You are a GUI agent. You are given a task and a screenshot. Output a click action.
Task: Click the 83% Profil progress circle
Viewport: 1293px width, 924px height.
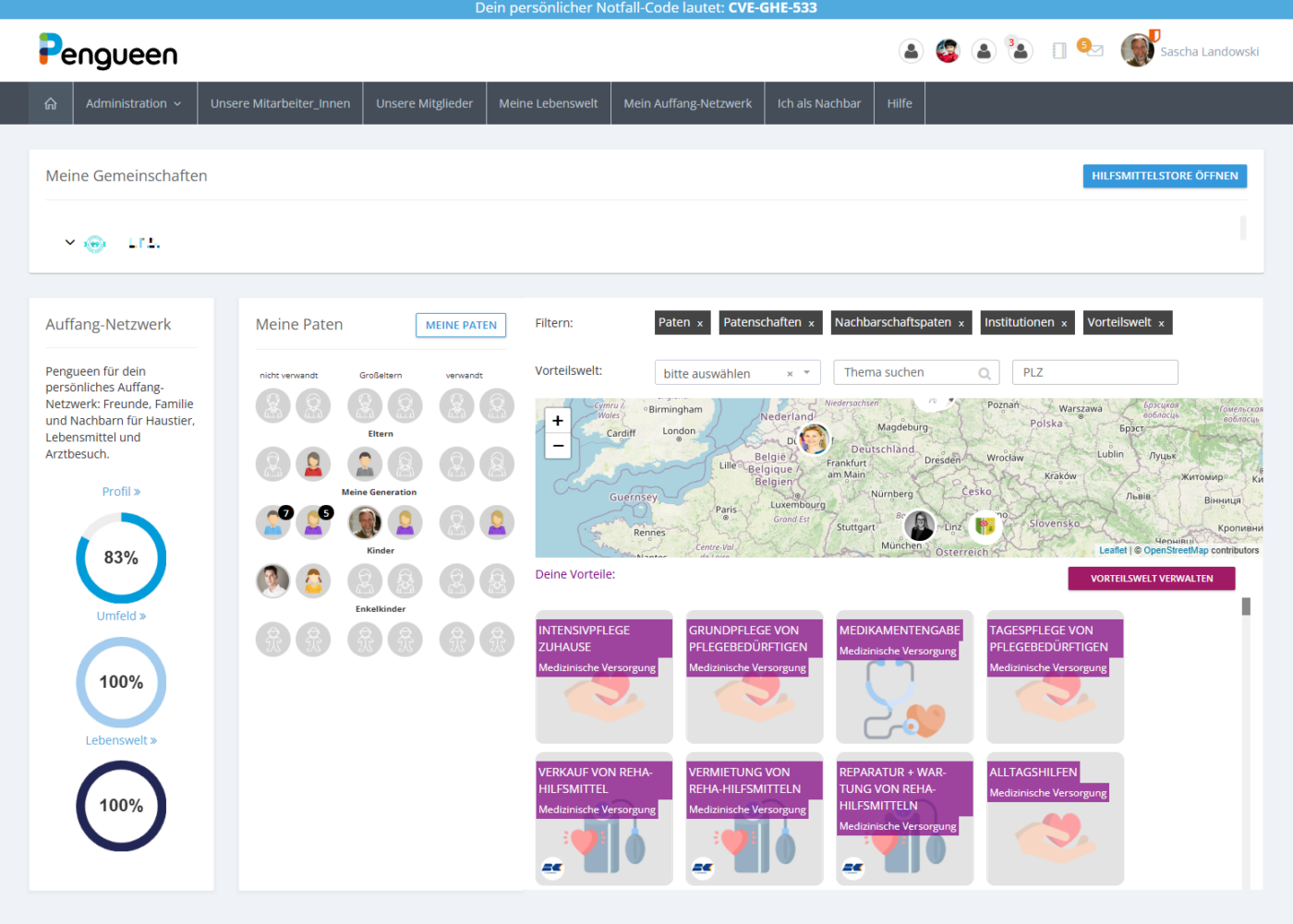point(121,558)
